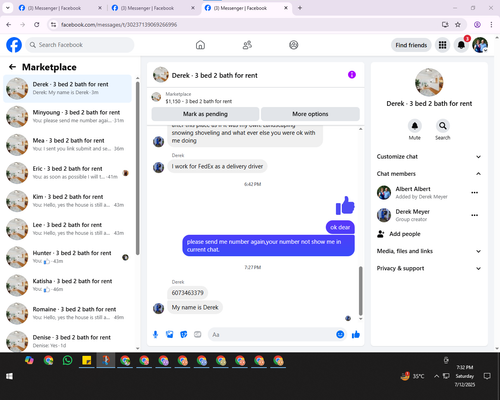Send a thumbs-up like from composer
Screen dimensions: 500x400
pos(356,334)
